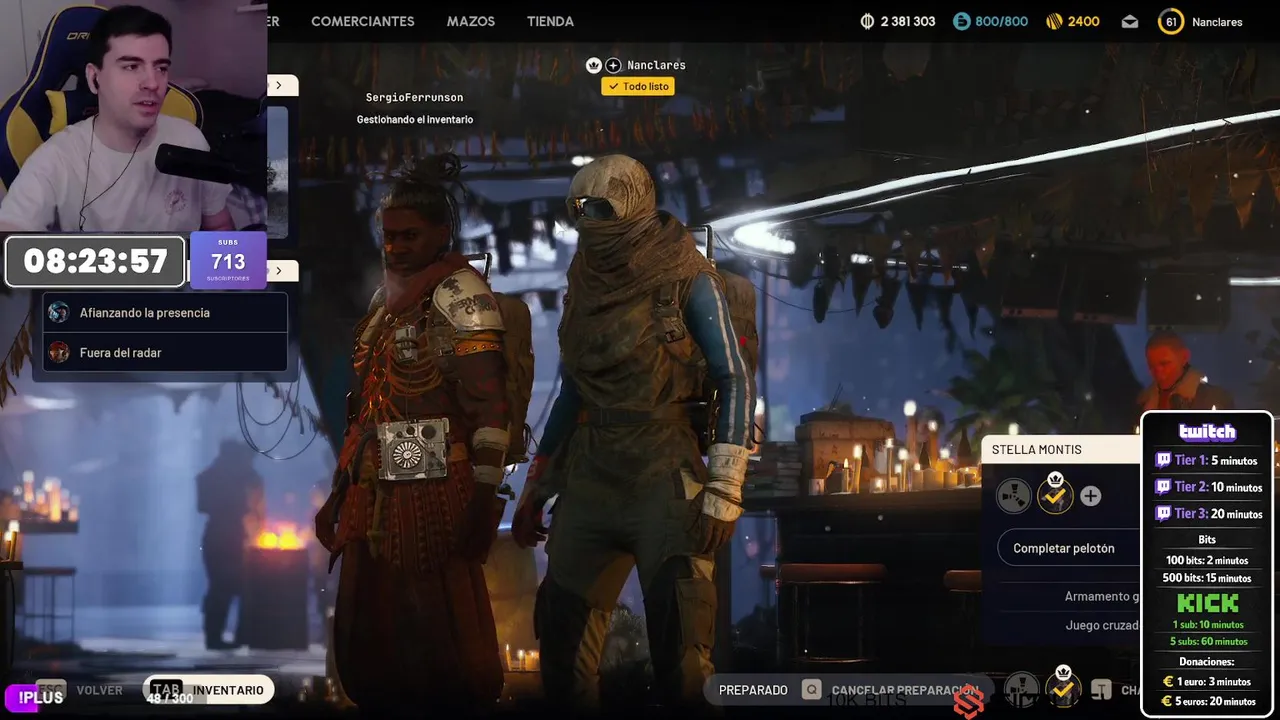Screen dimensions: 1280x720
Task: Select the crowned checkmark squad member under Stella Montis
Action: point(1055,494)
